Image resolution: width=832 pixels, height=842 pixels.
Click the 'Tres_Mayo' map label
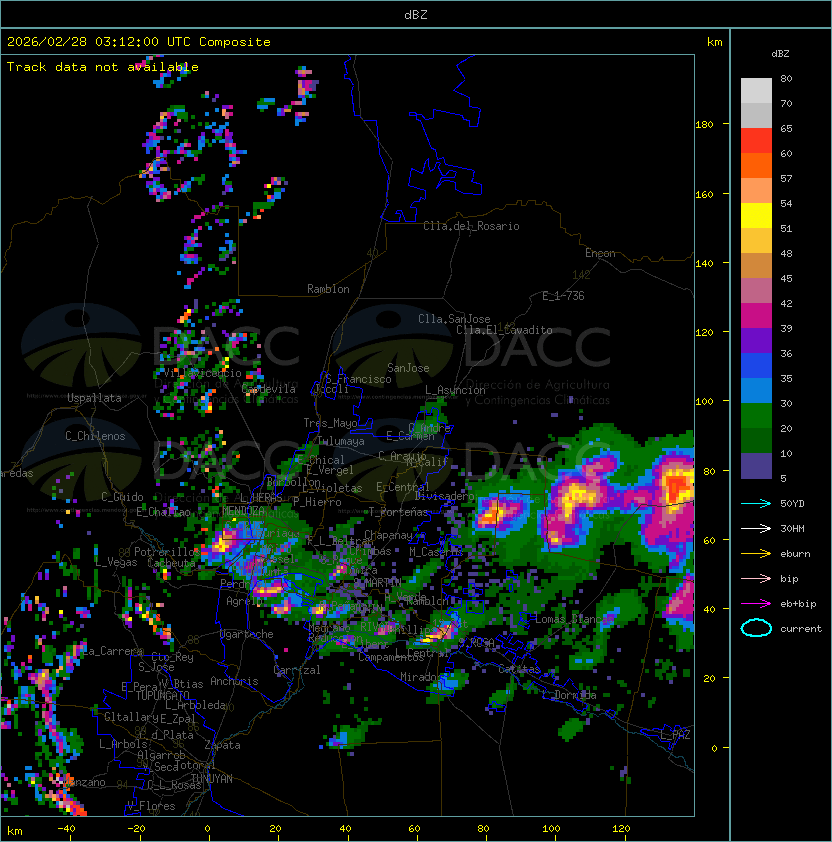pos(330,423)
